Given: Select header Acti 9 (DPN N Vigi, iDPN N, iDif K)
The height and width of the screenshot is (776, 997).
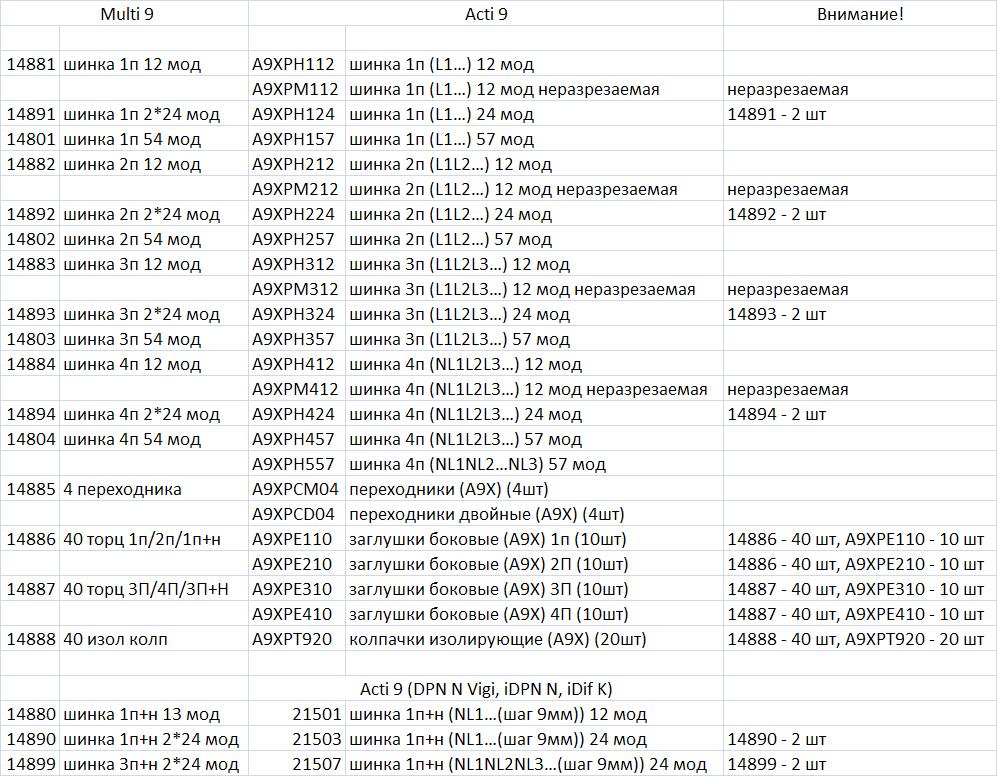Looking at the screenshot, I should (x=486, y=688).
